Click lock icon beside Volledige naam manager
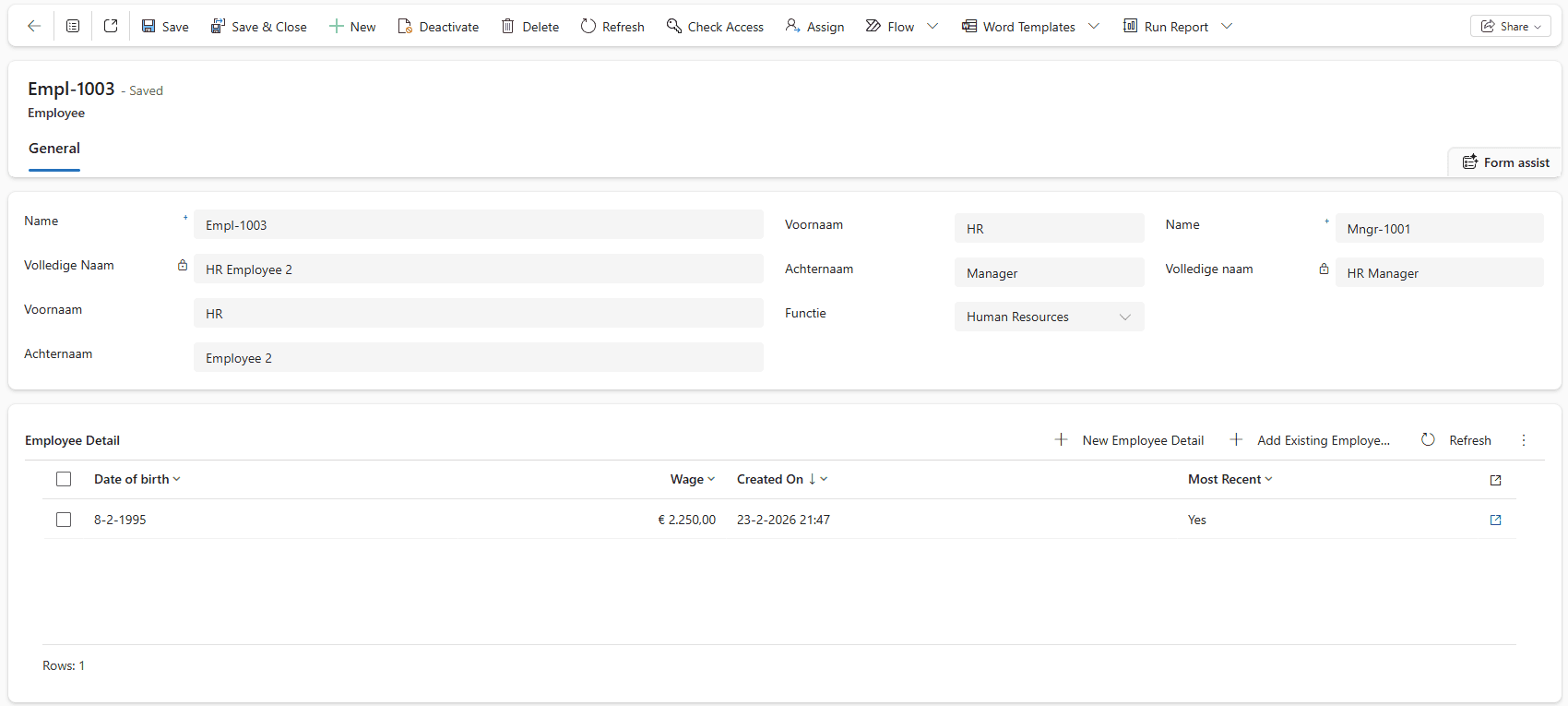This screenshot has height=706, width=1568. [x=1324, y=269]
